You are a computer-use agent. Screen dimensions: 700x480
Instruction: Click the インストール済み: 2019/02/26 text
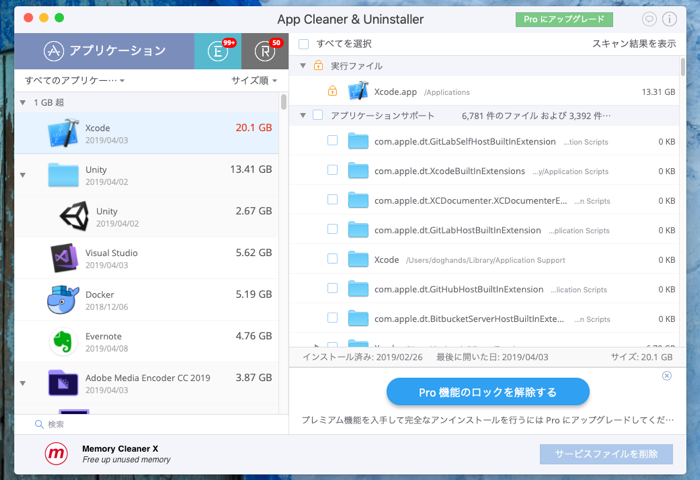pos(362,357)
